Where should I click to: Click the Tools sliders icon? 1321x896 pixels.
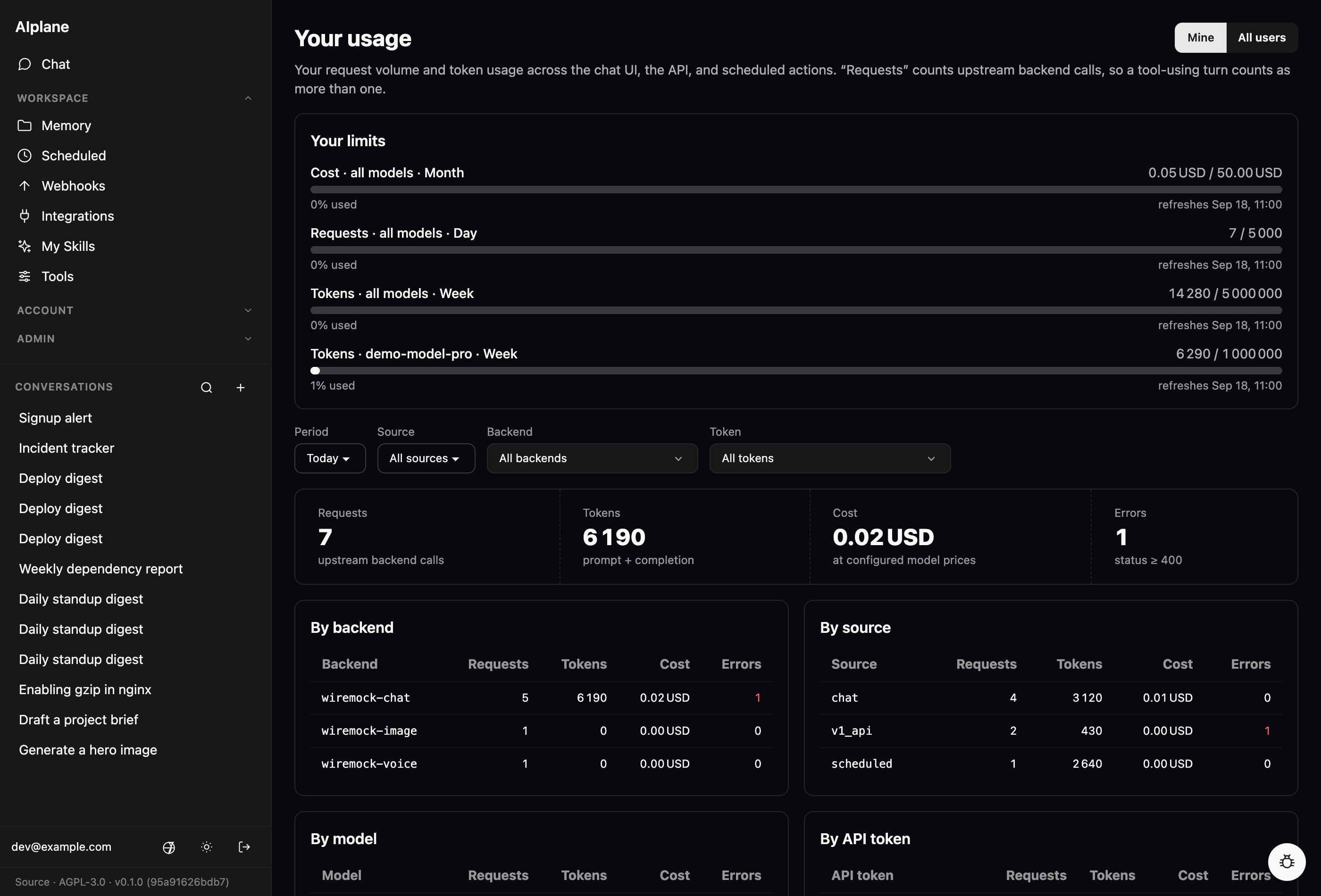25,276
